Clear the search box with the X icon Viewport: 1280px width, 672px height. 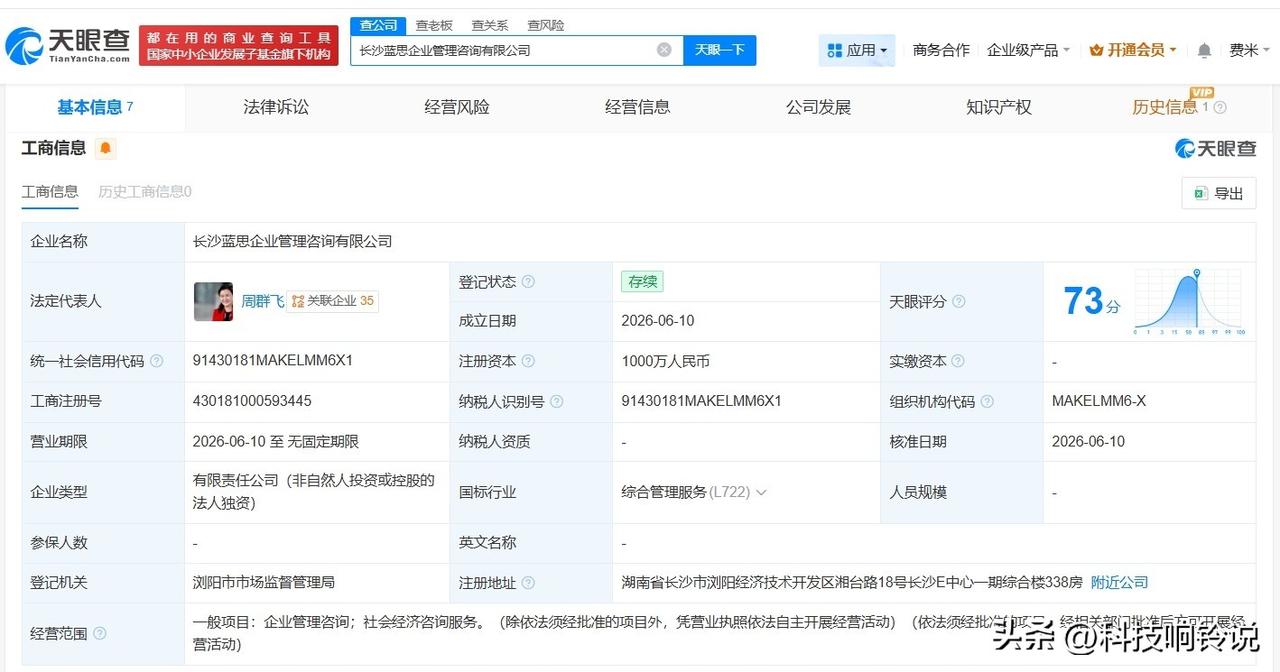(x=664, y=50)
